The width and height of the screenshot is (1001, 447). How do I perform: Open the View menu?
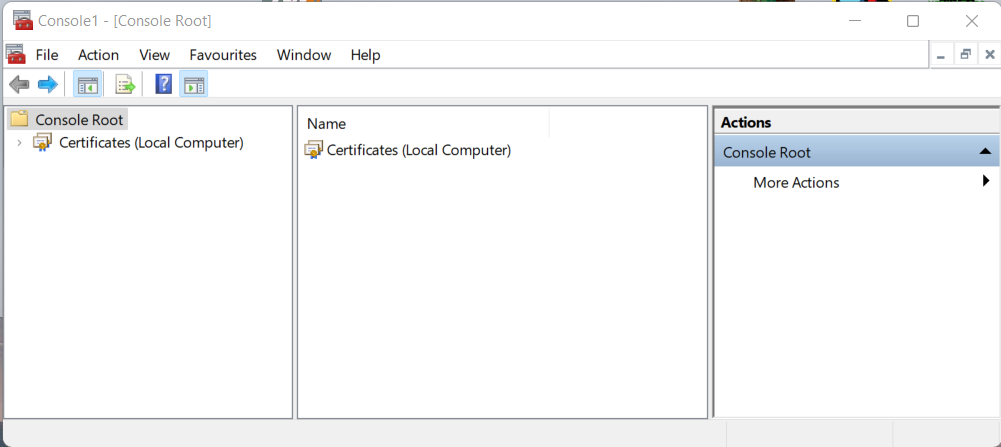pyautogui.click(x=154, y=55)
